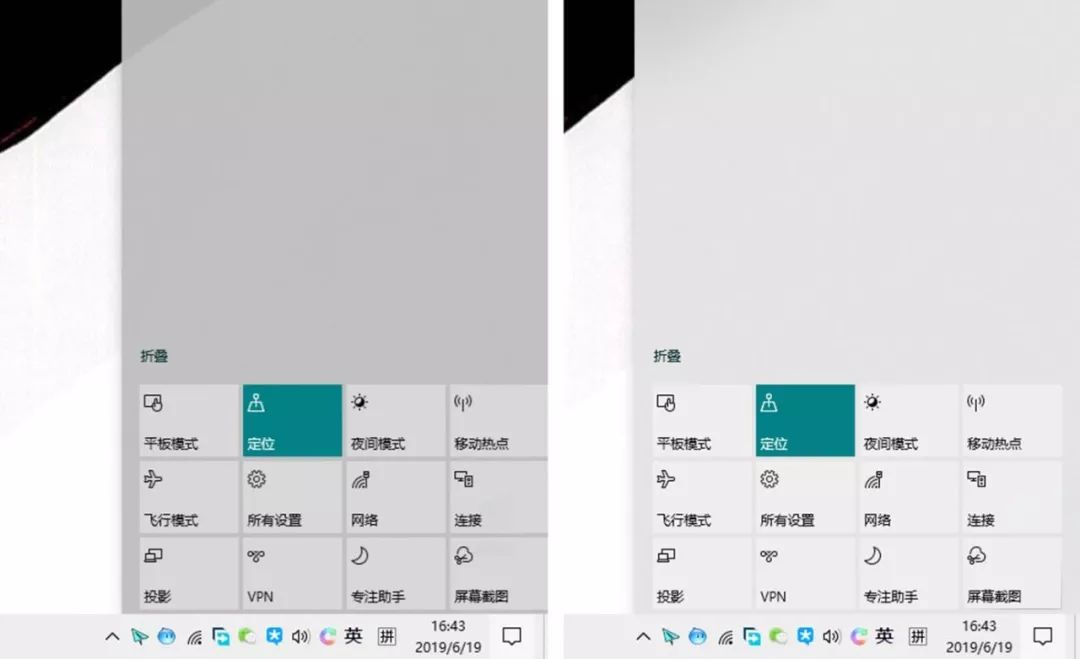Switch on 飞行模式 in darker gray panel
This screenshot has height=659, width=1080.
189,497
